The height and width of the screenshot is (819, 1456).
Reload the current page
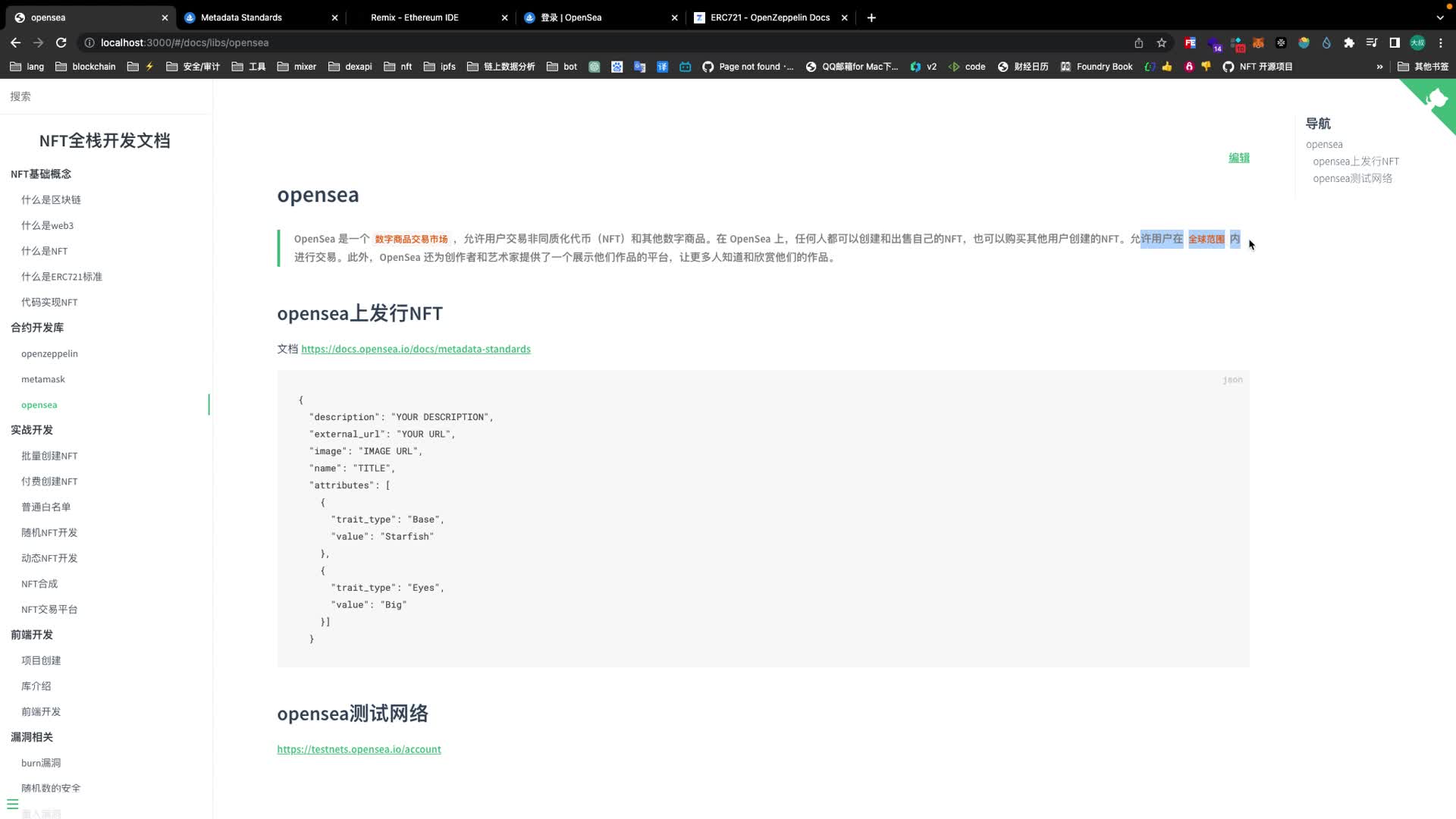coord(61,43)
